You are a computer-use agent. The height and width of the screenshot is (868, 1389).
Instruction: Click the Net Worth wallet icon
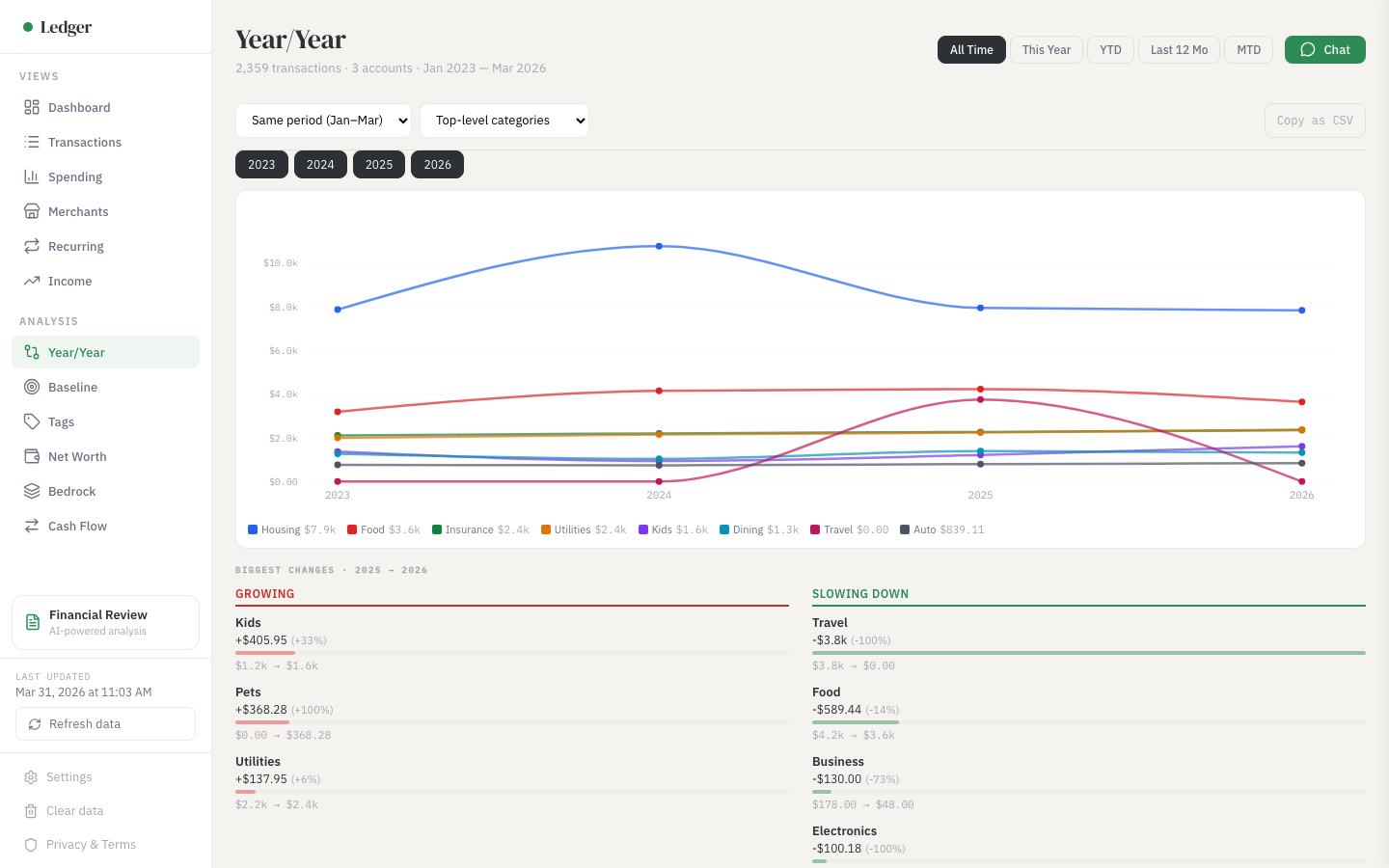click(32, 456)
